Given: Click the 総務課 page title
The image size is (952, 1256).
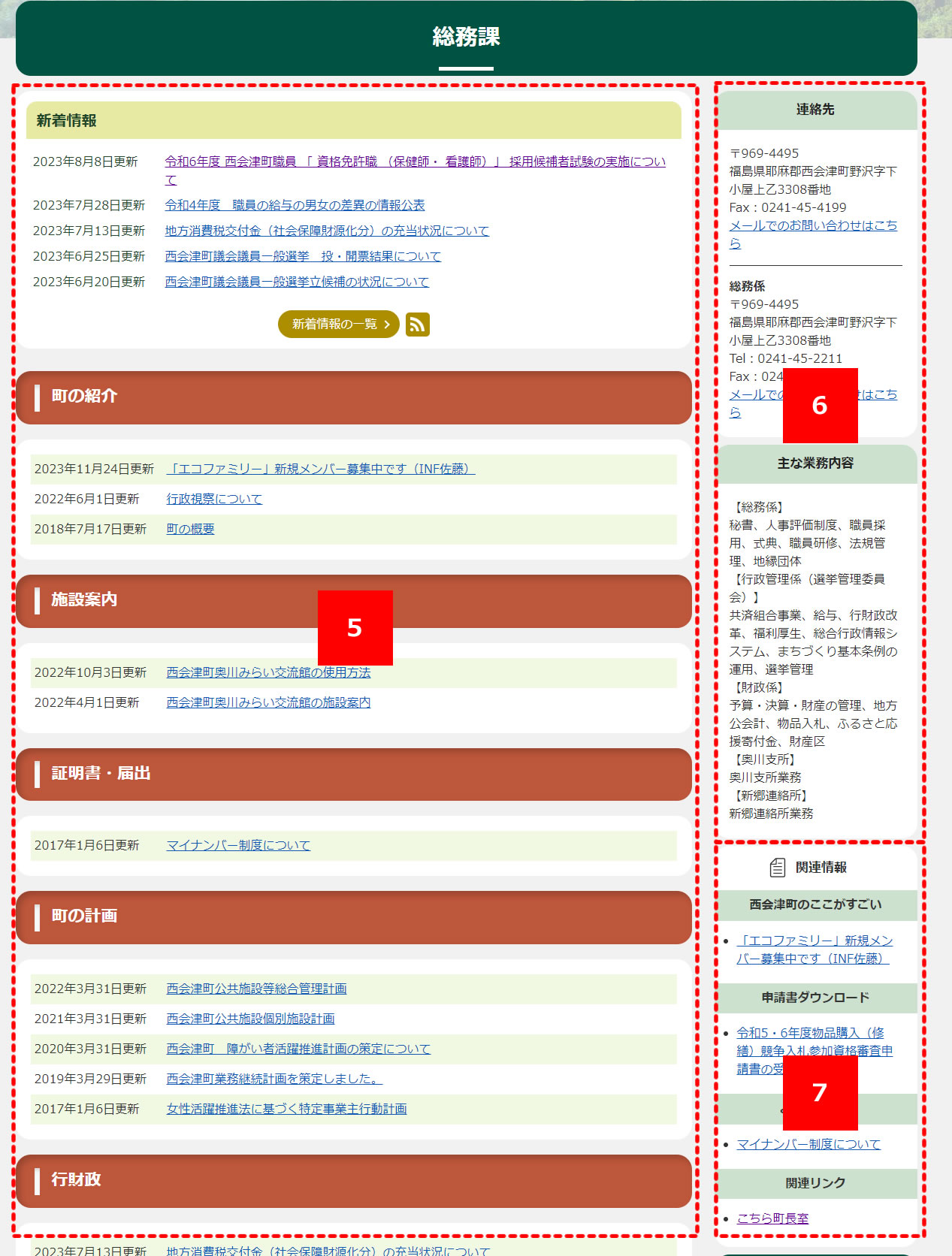Looking at the screenshot, I should click(466, 37).
